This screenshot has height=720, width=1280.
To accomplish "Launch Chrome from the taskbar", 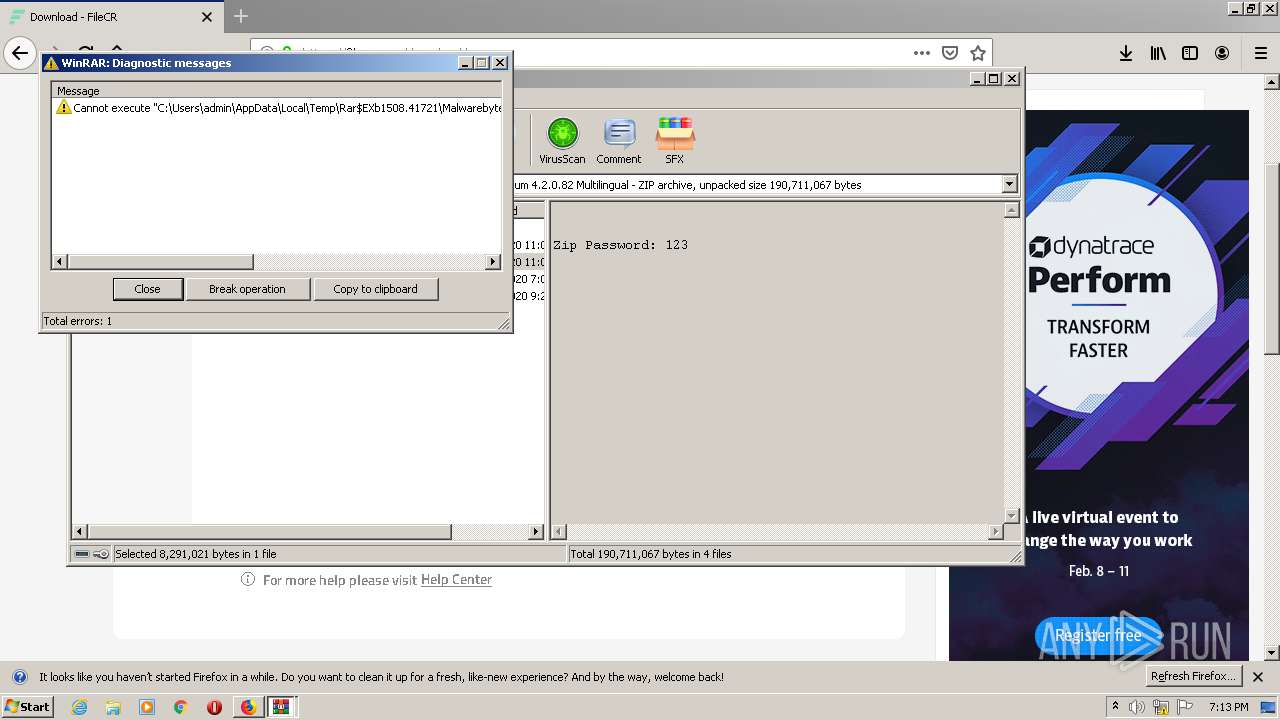I will pyautogui.click(x=180, y=707).
